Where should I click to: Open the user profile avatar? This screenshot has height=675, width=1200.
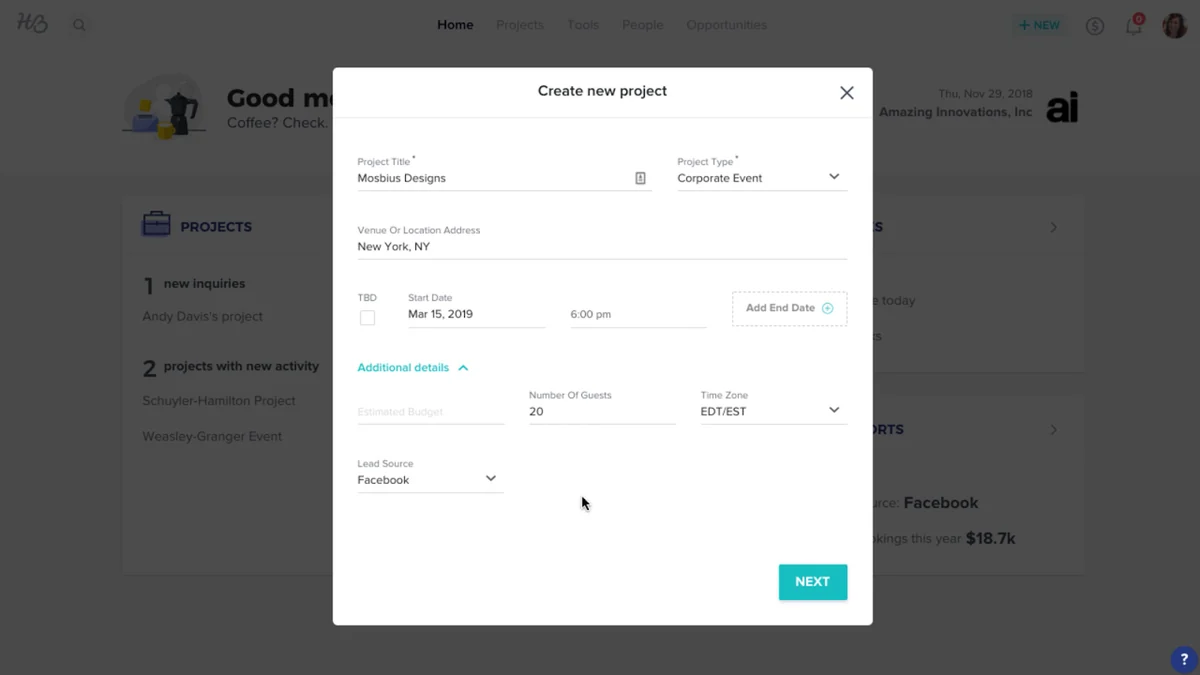(1174, 25)
